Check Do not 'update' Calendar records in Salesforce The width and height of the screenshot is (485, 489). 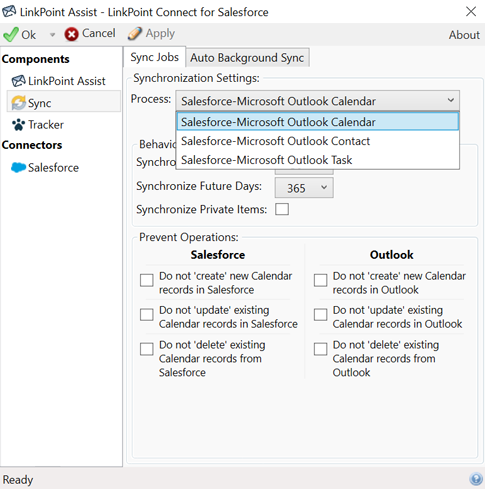(x=147, y=314)
